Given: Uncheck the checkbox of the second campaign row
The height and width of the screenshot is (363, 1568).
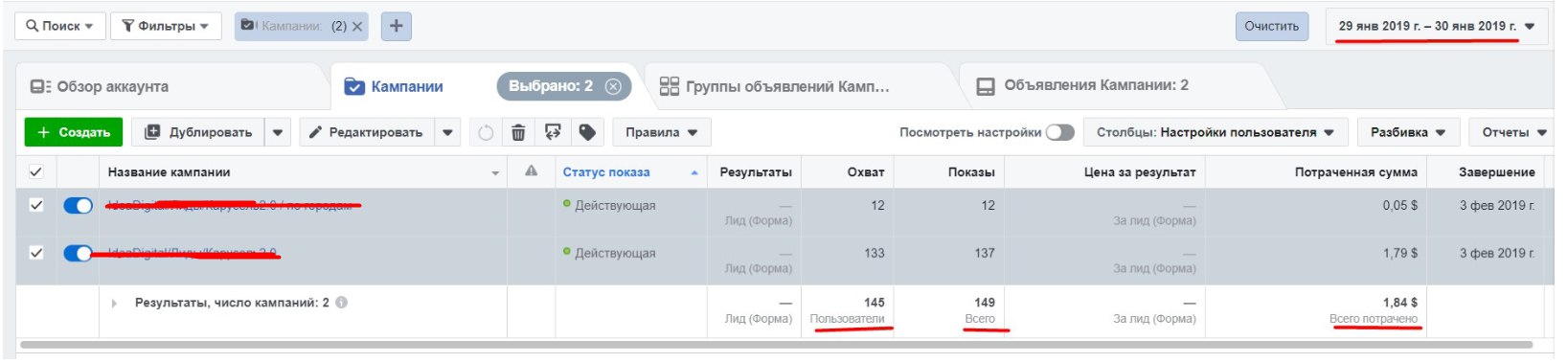Looking at the screenshot, I should [35, 253].
